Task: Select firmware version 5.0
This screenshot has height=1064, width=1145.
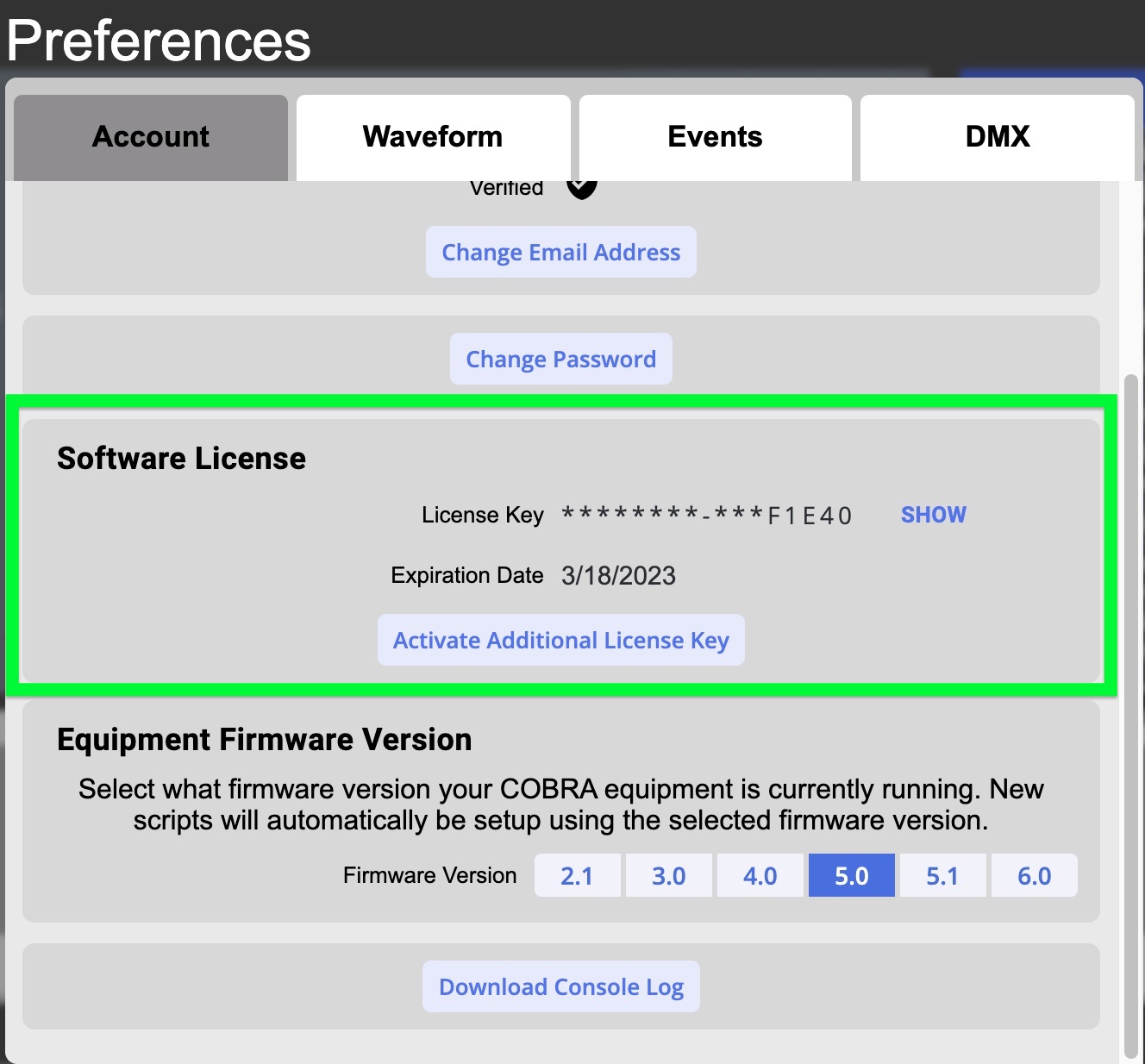Action: [x=852, y=876]
